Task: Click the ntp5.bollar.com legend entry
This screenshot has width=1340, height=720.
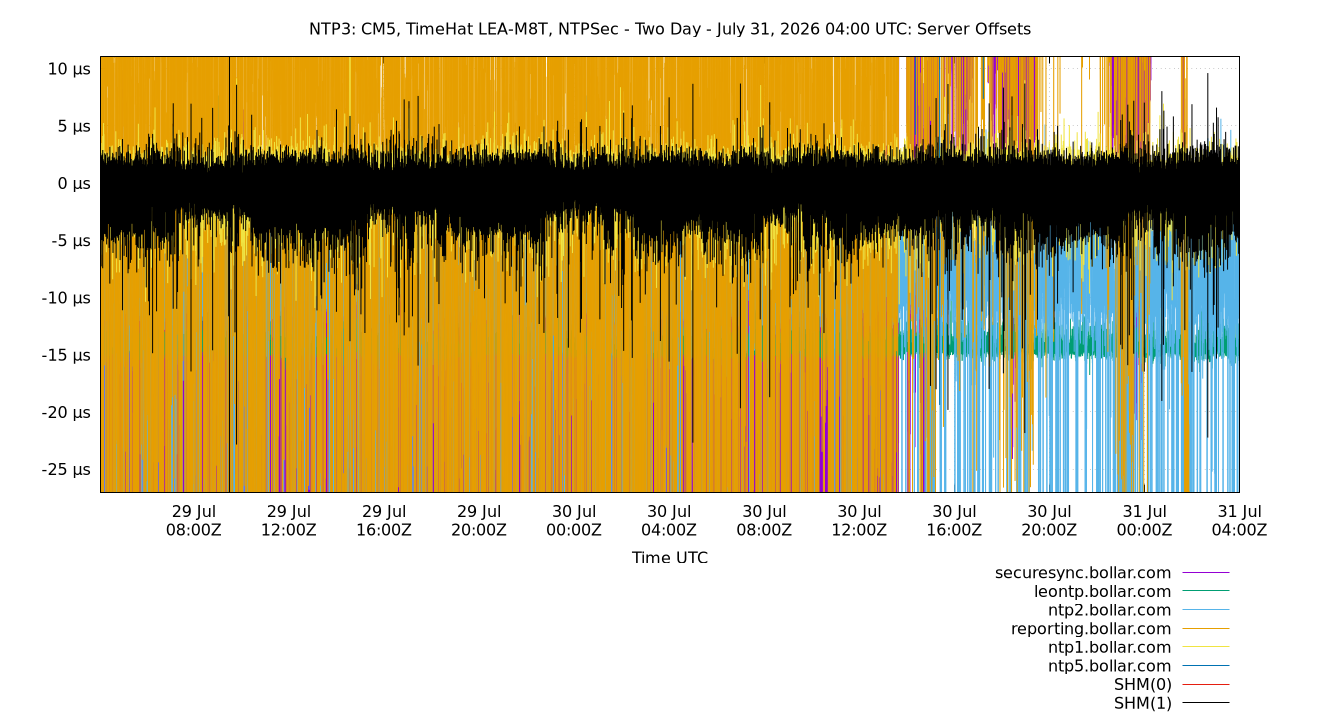Action: pos(1109,666)
